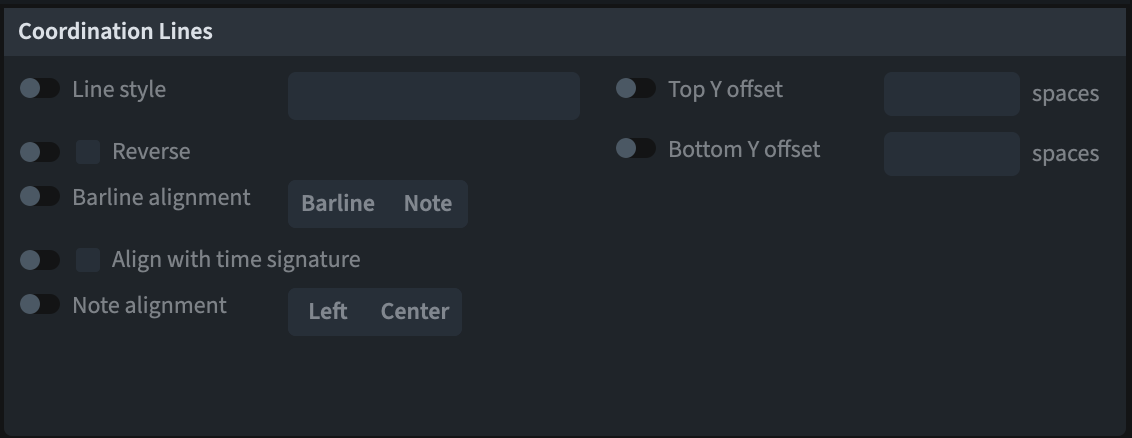This screenshot has height=438, width=1132.
Task: Enable the Align with time signature toggle
Action: click(x=40, y=260)
